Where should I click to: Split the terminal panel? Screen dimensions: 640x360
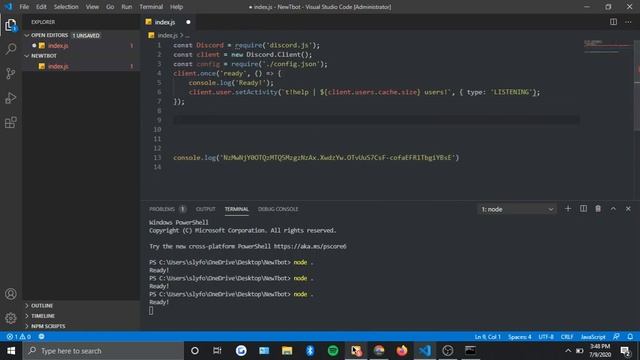pyautogui.click(x=583, y=209)
